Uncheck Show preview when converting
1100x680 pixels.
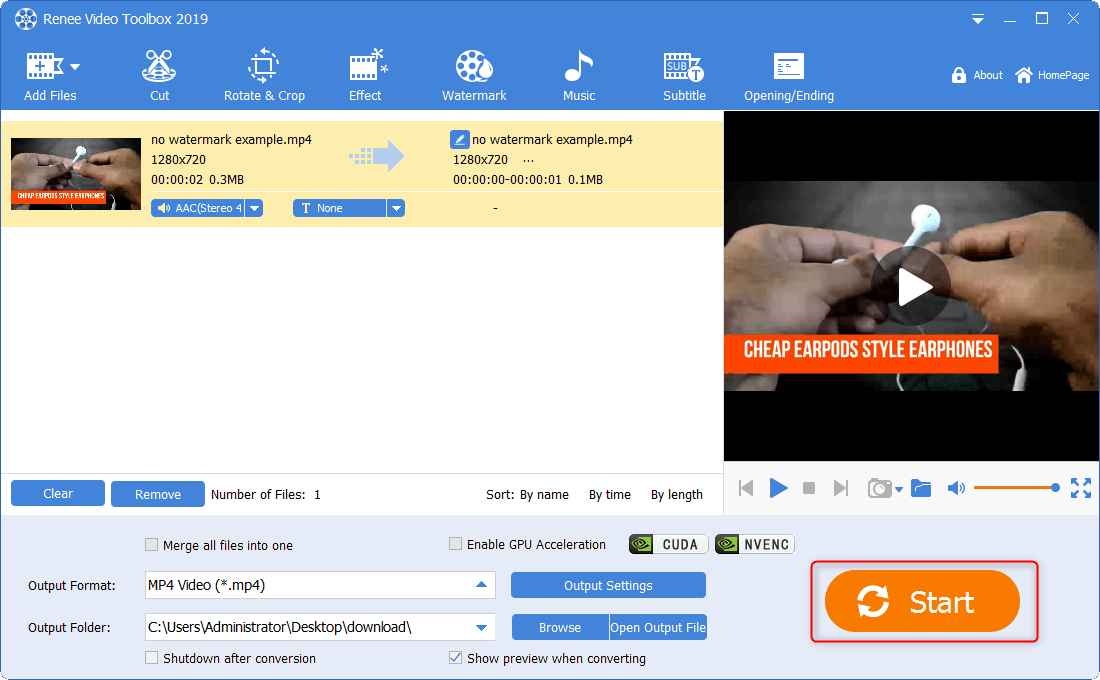[x=456, y=658]
